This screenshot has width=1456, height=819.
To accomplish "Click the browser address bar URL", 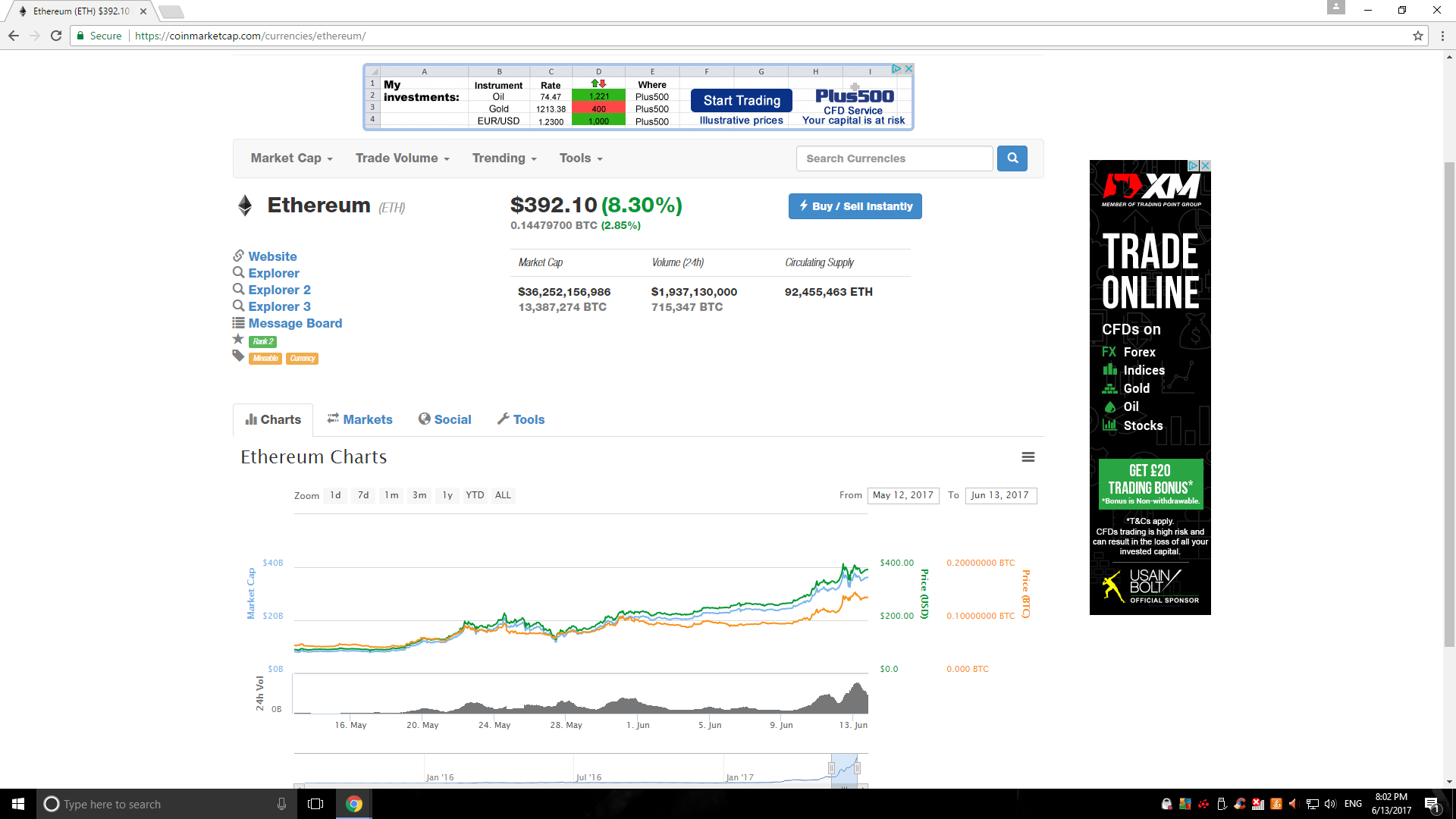I will (x=250, y=36).
